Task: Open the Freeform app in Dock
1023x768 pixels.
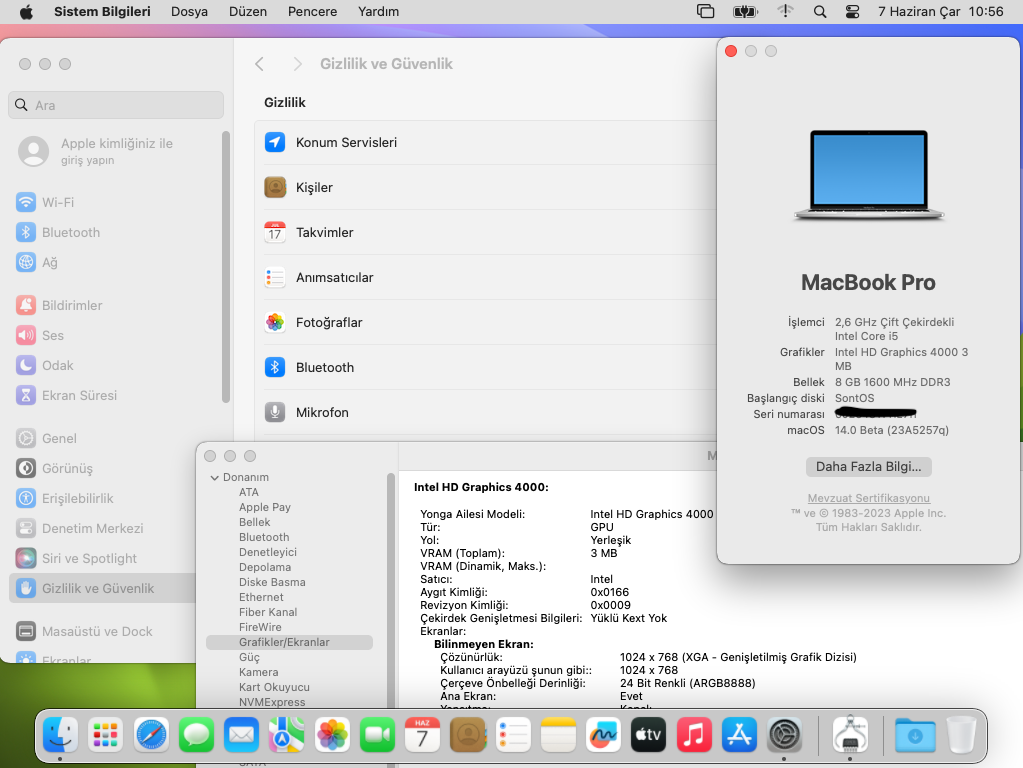Action: 603,736
